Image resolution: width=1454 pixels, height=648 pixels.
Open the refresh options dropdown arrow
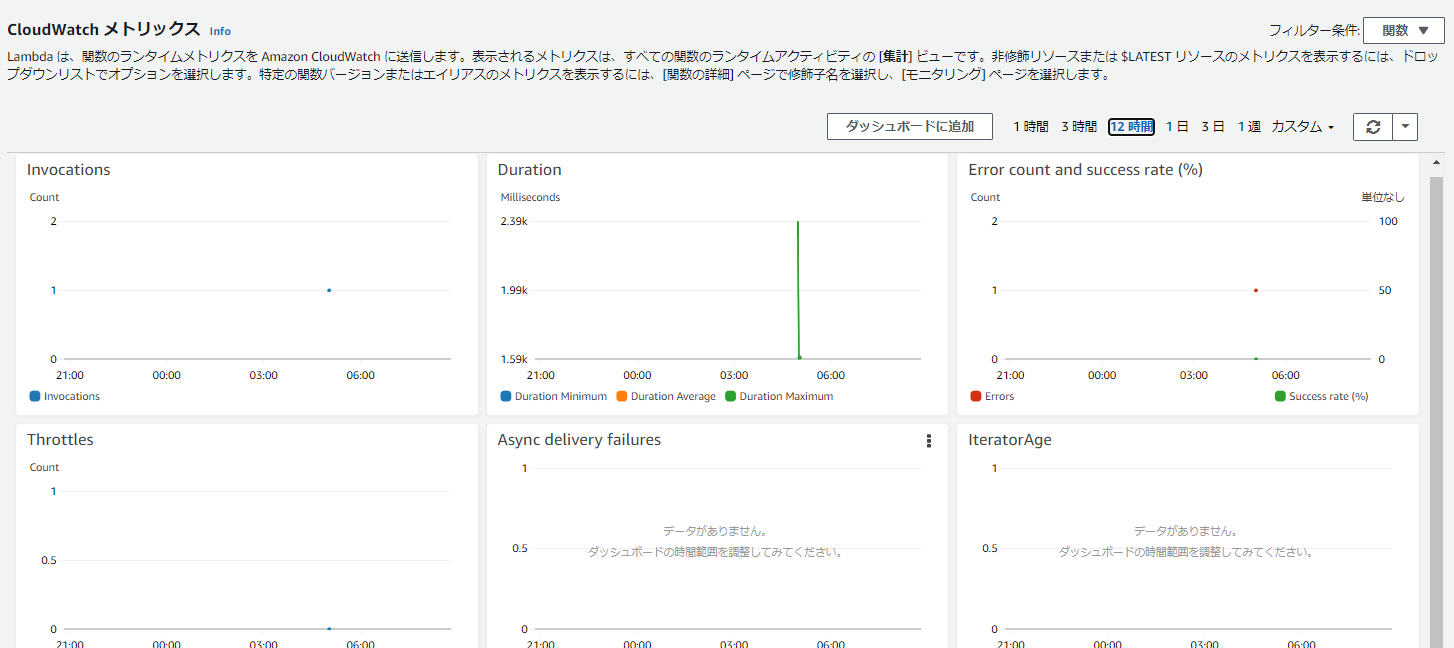point(1405,127)
